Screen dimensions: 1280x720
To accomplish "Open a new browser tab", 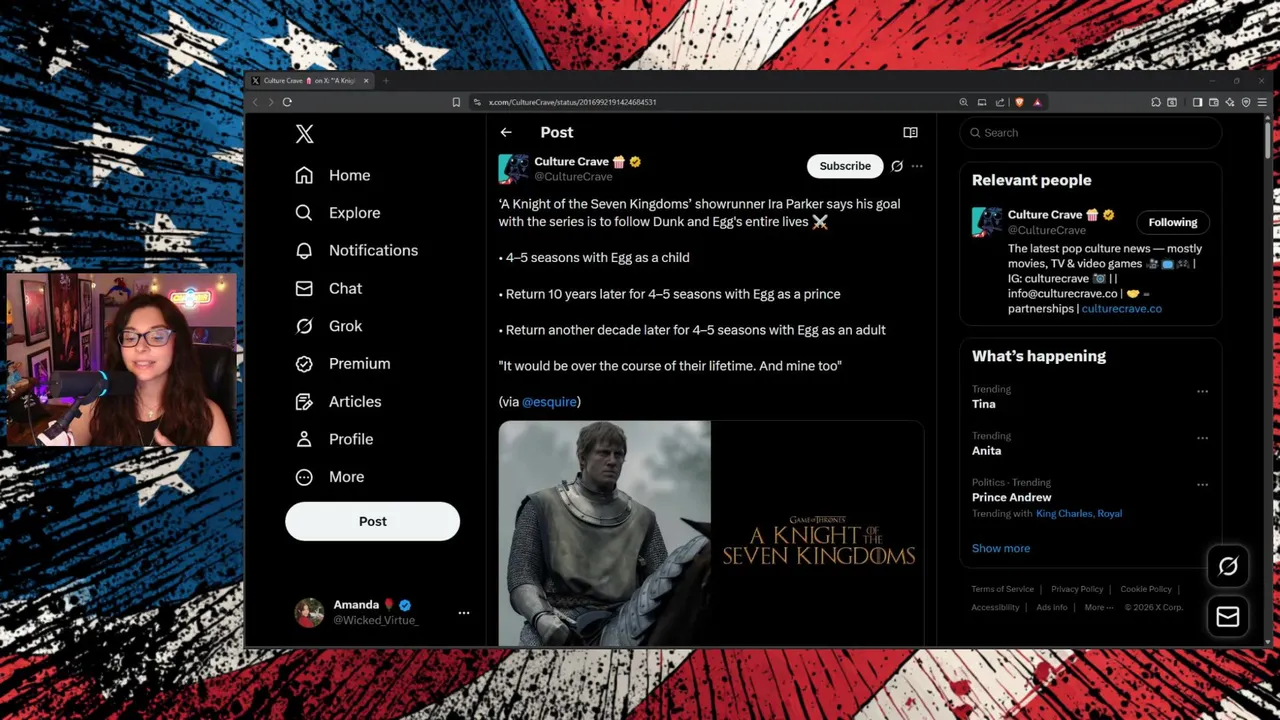I will coord(386,81).
